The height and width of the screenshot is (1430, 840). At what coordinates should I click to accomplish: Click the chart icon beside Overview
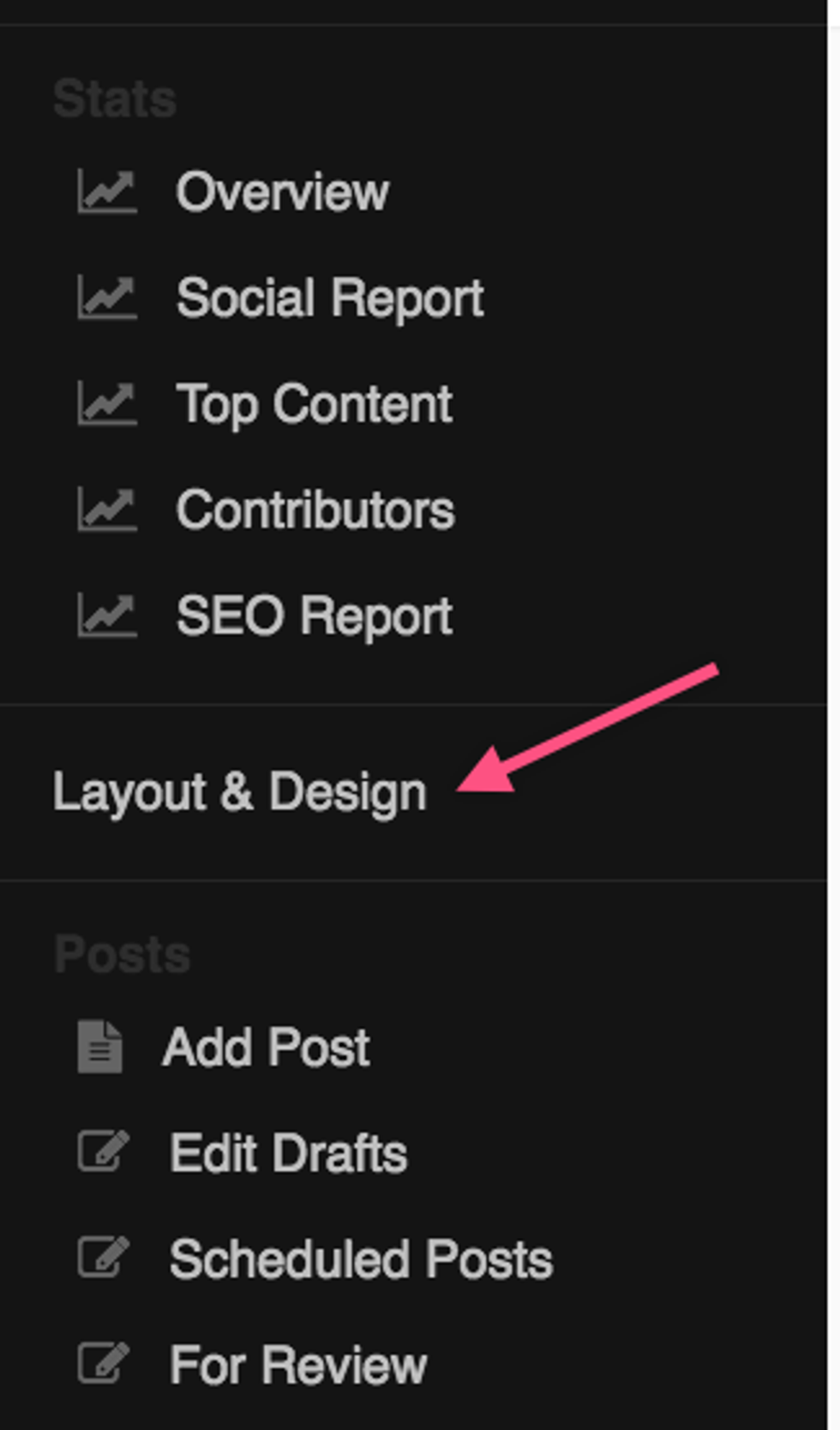106,191
